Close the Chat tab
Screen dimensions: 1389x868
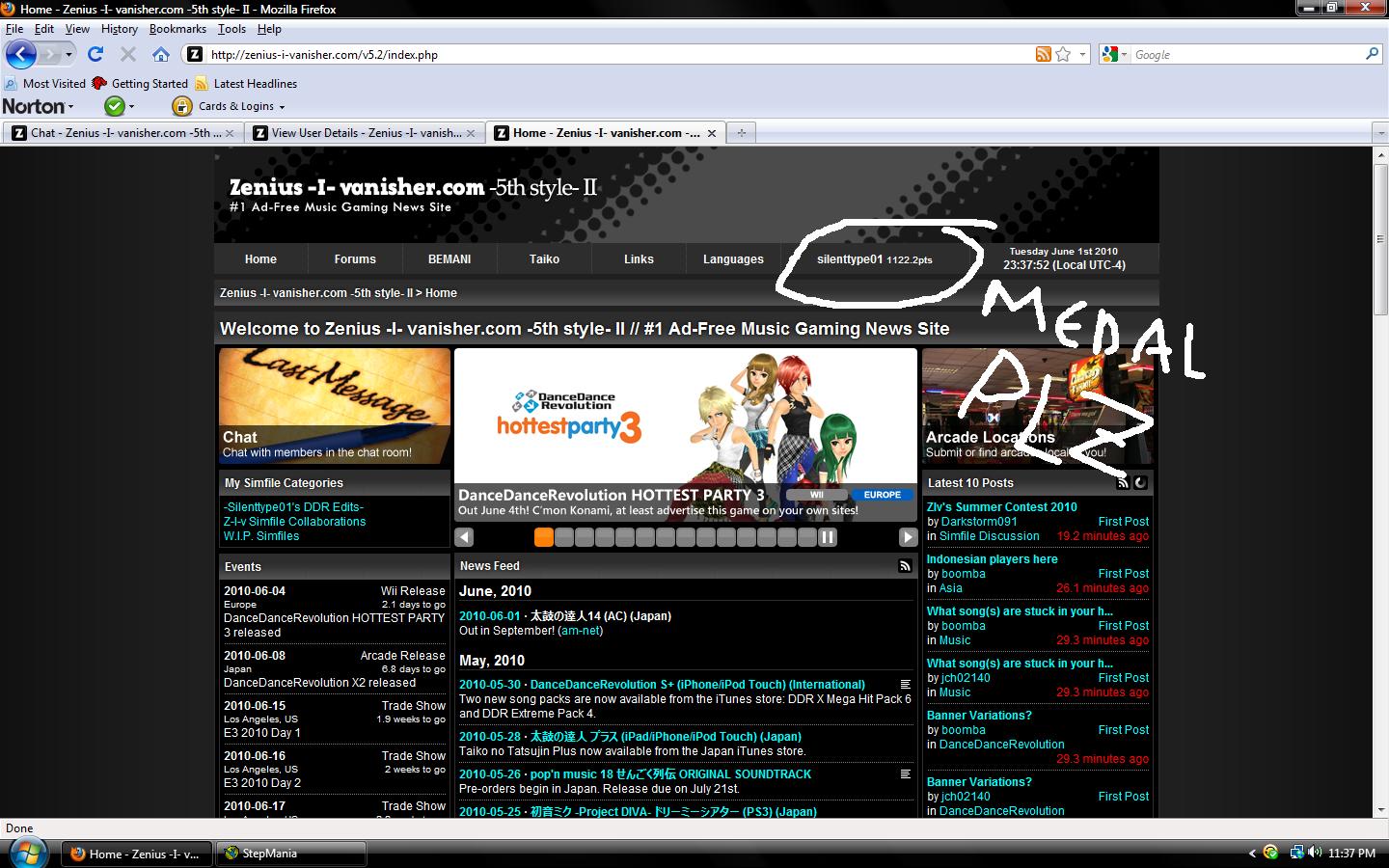point(230,133)
